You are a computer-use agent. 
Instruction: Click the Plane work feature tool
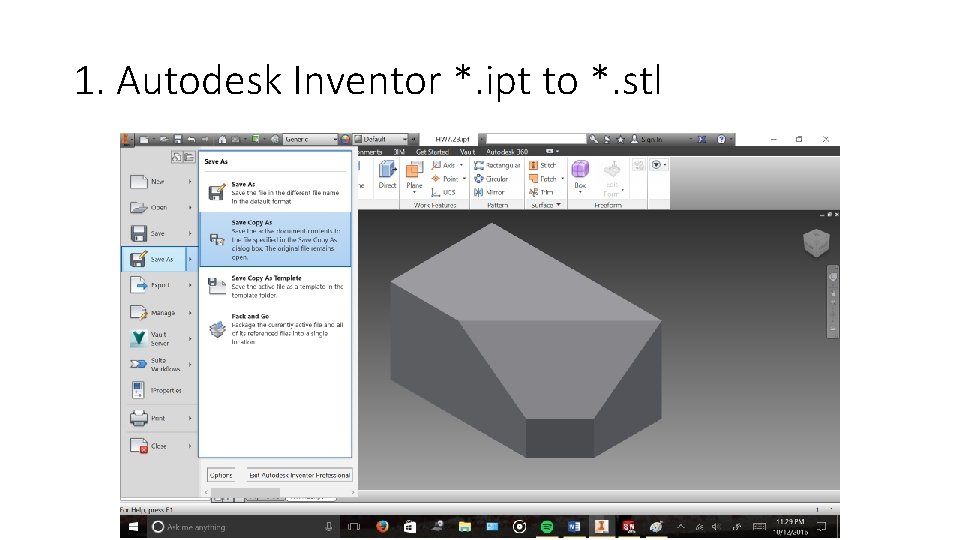(414, 176)
